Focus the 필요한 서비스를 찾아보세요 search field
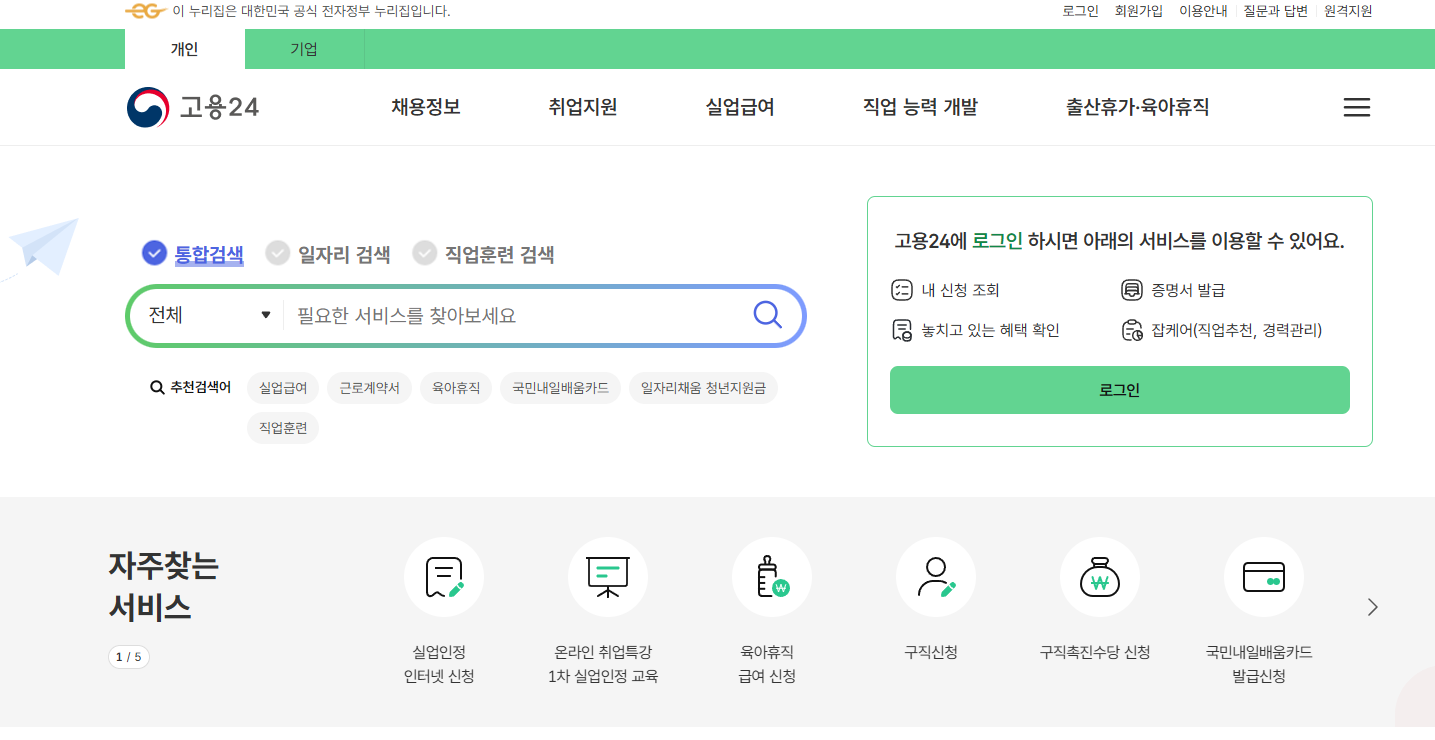This screenshot has width=1435, height=740. (515, 316)
